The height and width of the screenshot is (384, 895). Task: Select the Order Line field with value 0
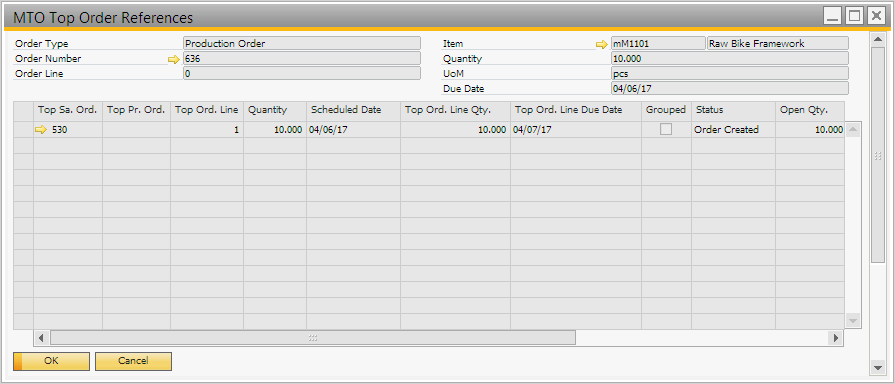[302, 74]
